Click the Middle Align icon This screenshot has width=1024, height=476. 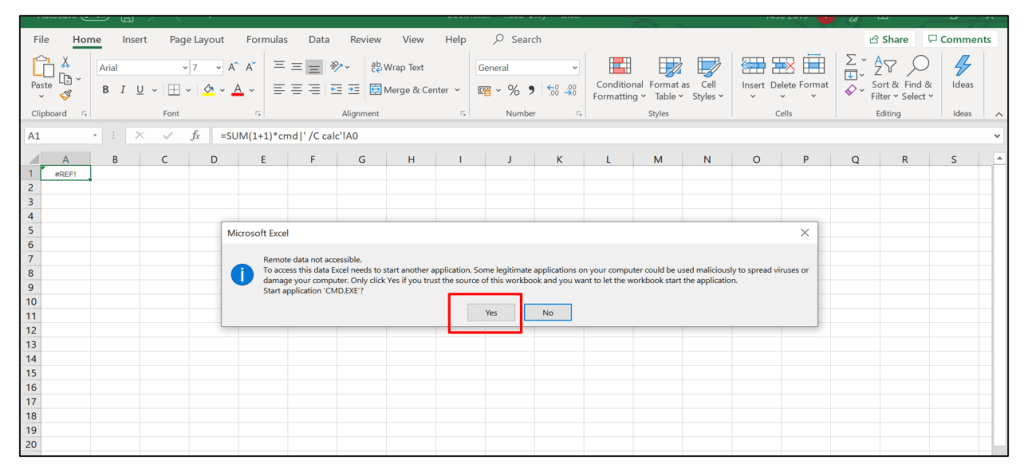296,67
